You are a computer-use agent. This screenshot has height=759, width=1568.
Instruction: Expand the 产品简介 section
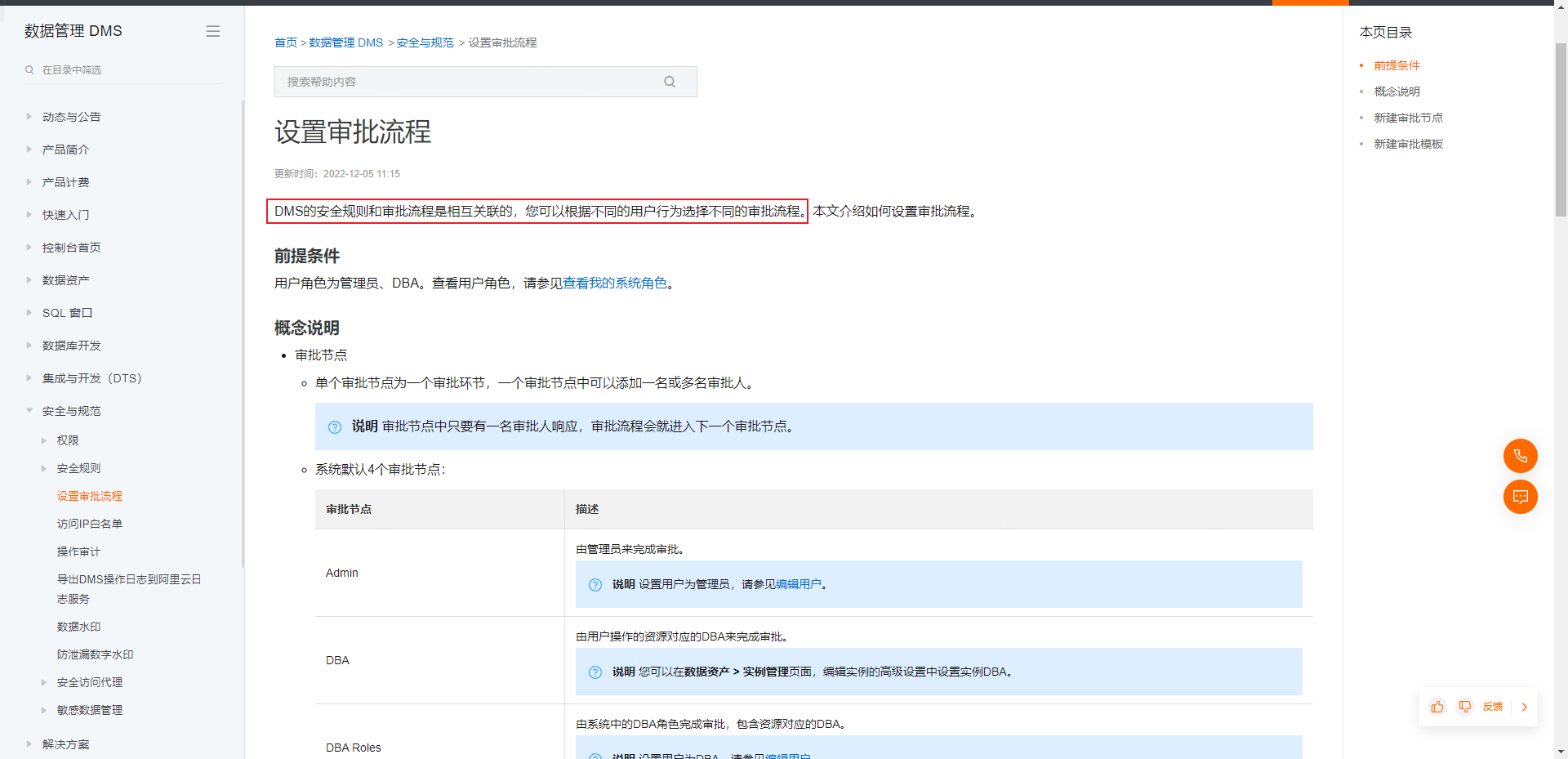(x=29, y=150)
